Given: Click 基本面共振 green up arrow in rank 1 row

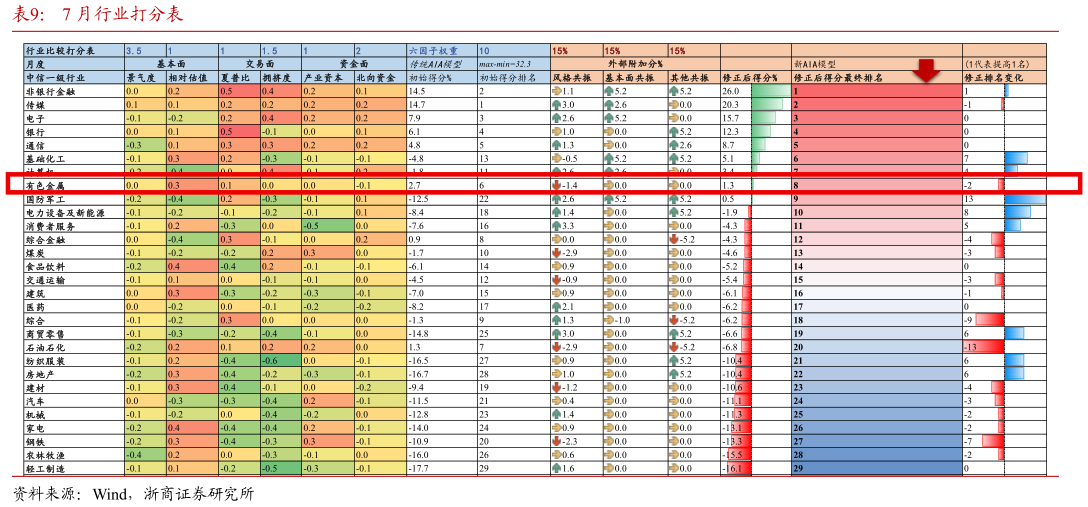Looking at the screenshot, I should (x=608, y=90).
